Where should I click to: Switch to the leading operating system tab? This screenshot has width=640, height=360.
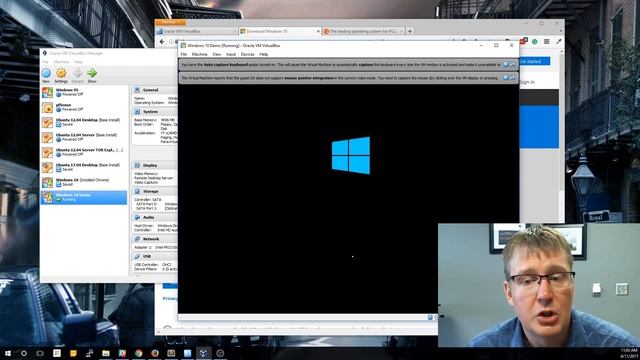click(363, 31)
